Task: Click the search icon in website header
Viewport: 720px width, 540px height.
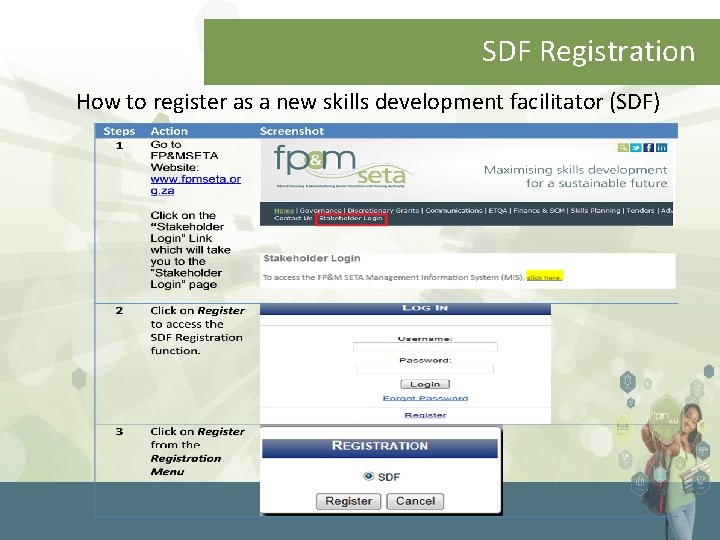Action: coord(623,147)
